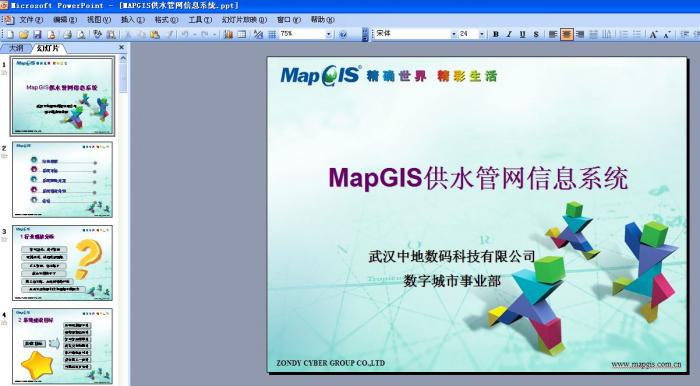Toggle bold formatting
Screen dimensions: 700x386
click(496, 34)
